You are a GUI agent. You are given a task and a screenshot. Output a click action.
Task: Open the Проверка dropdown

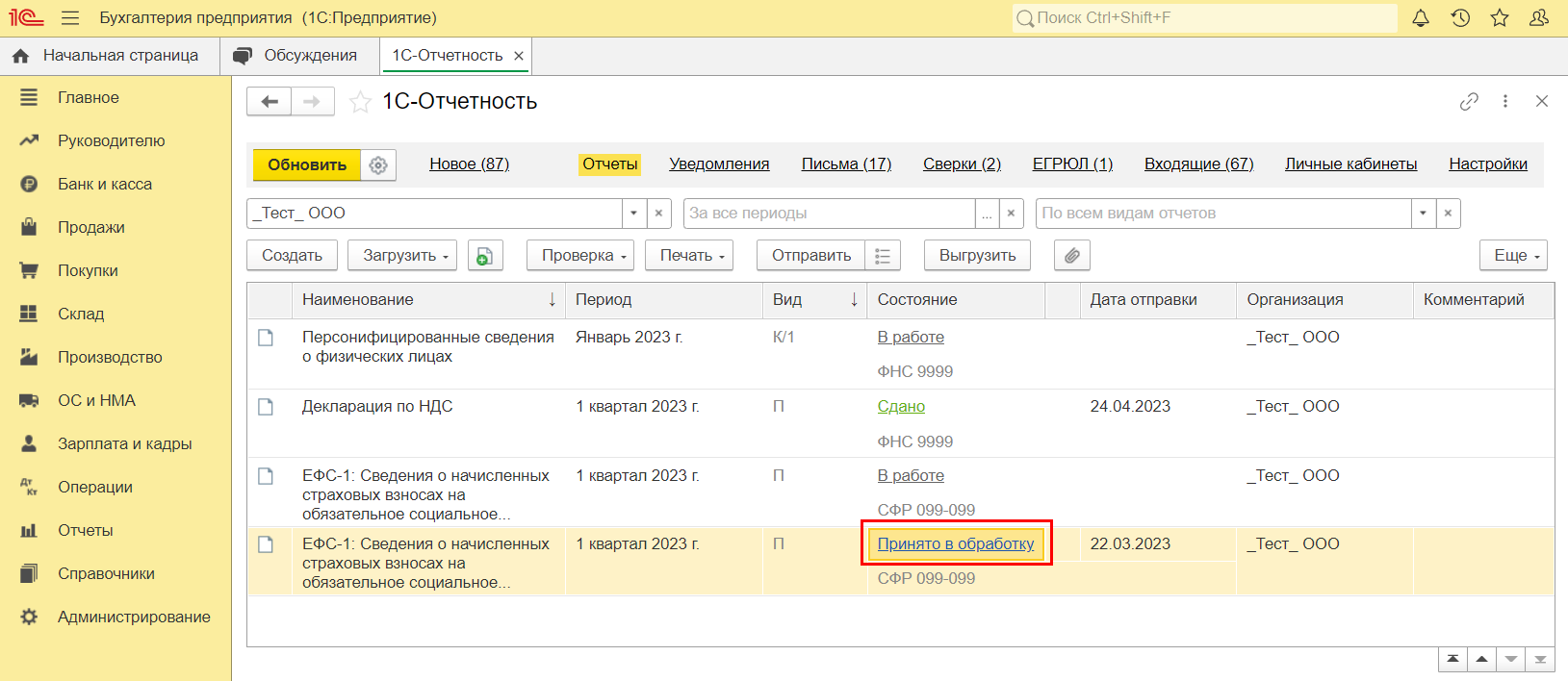(x=580, y=256)
